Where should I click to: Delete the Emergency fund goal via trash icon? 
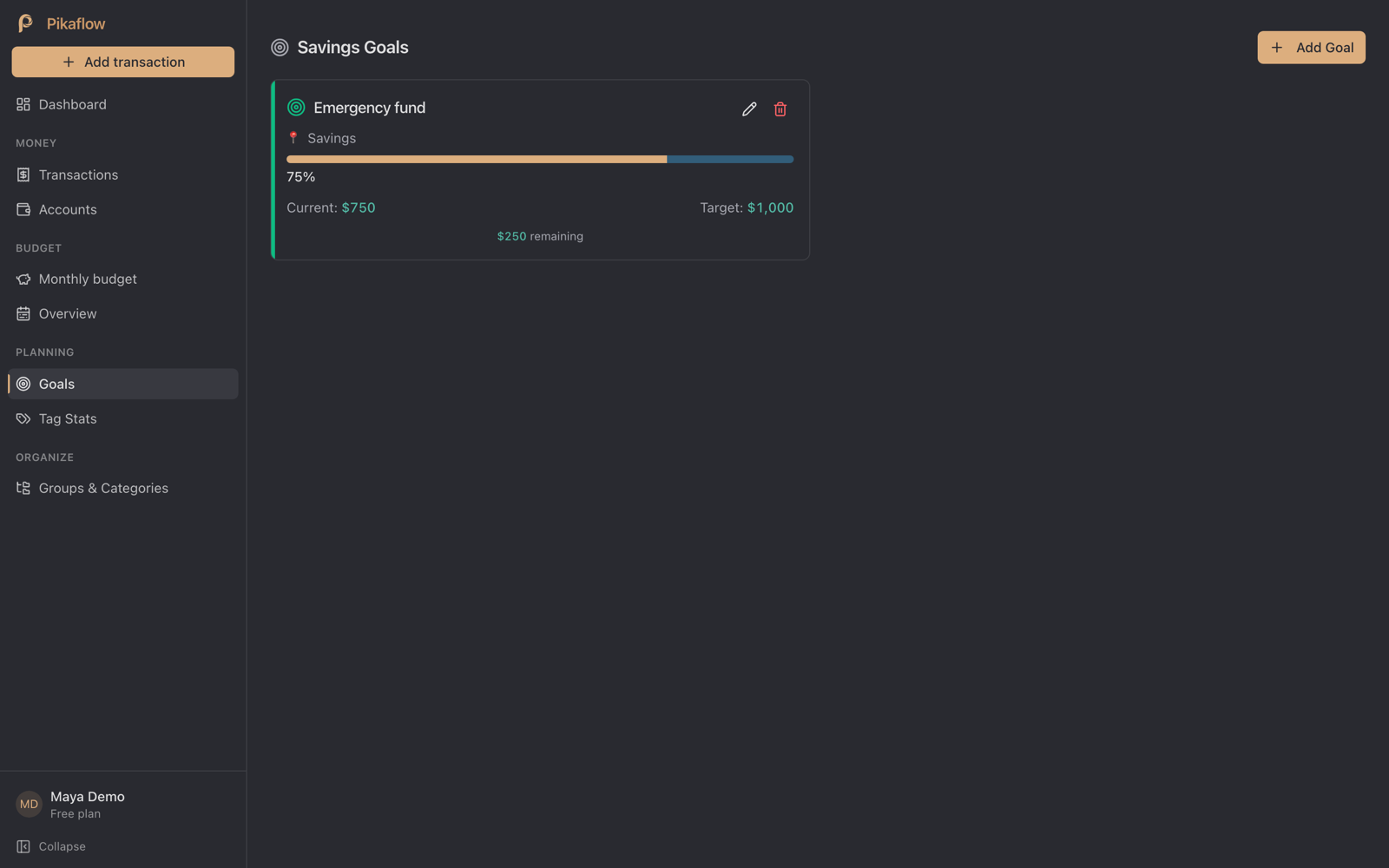(780, 109)
